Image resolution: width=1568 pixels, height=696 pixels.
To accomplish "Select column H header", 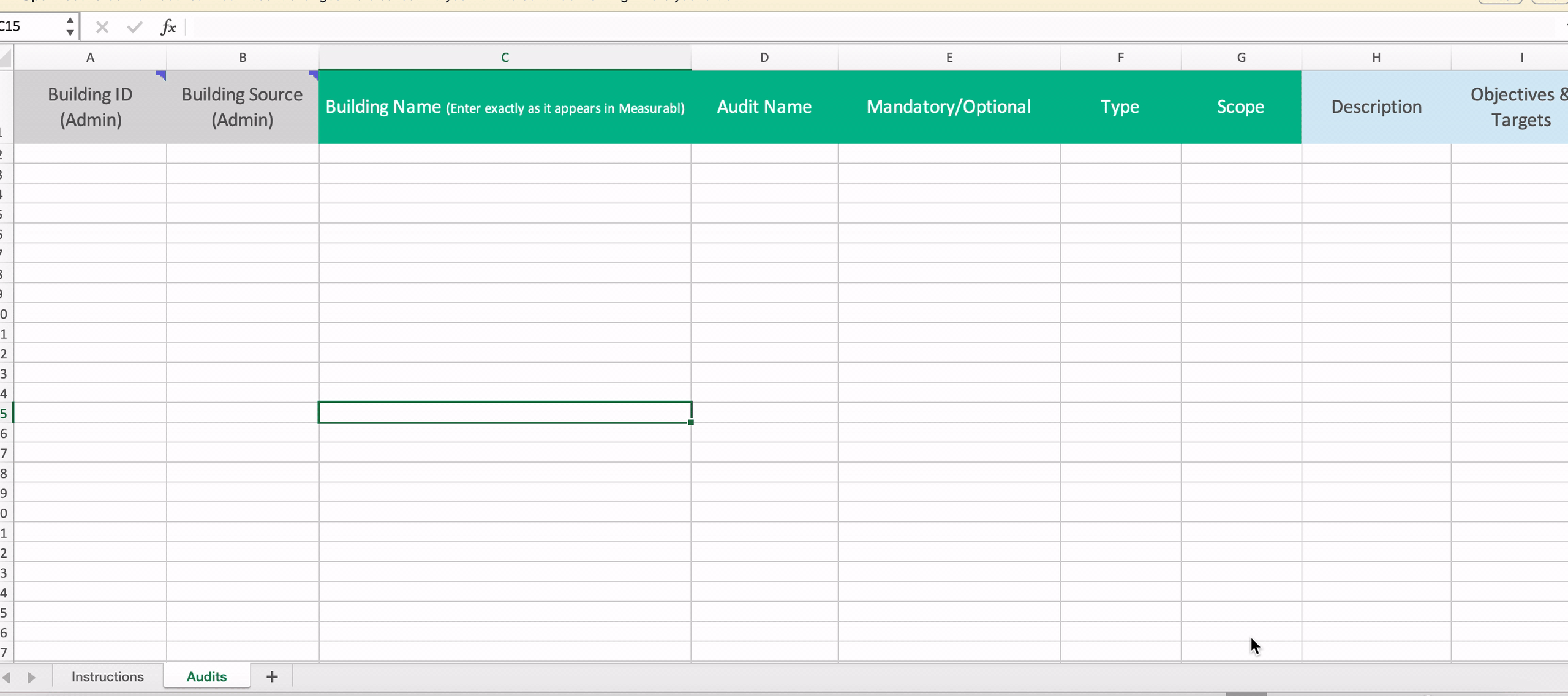I will [x=1376, y=58].
